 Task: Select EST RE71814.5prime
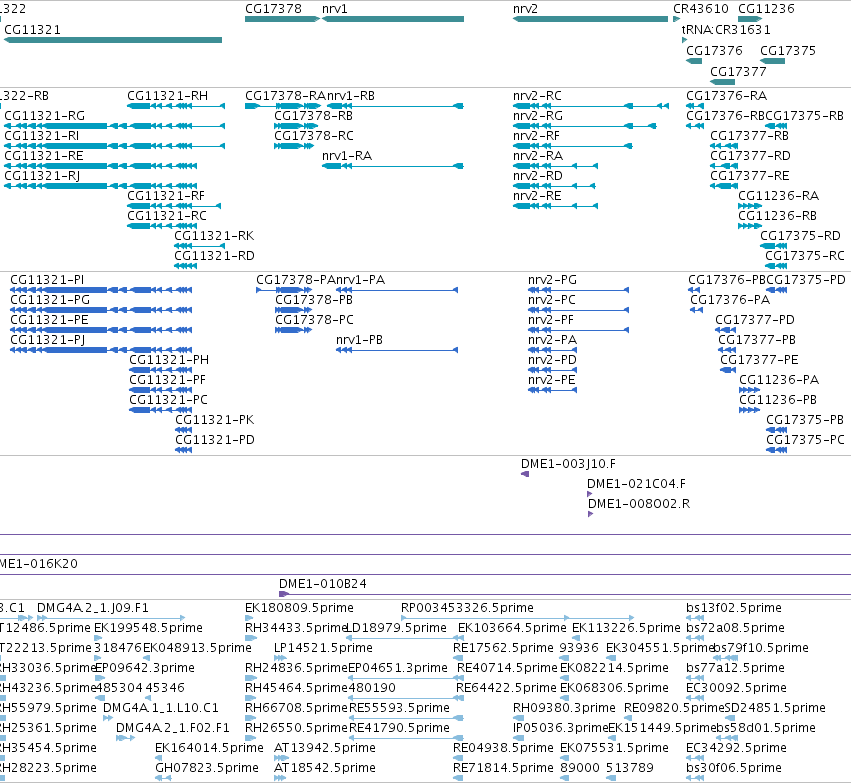click(503, 768)
